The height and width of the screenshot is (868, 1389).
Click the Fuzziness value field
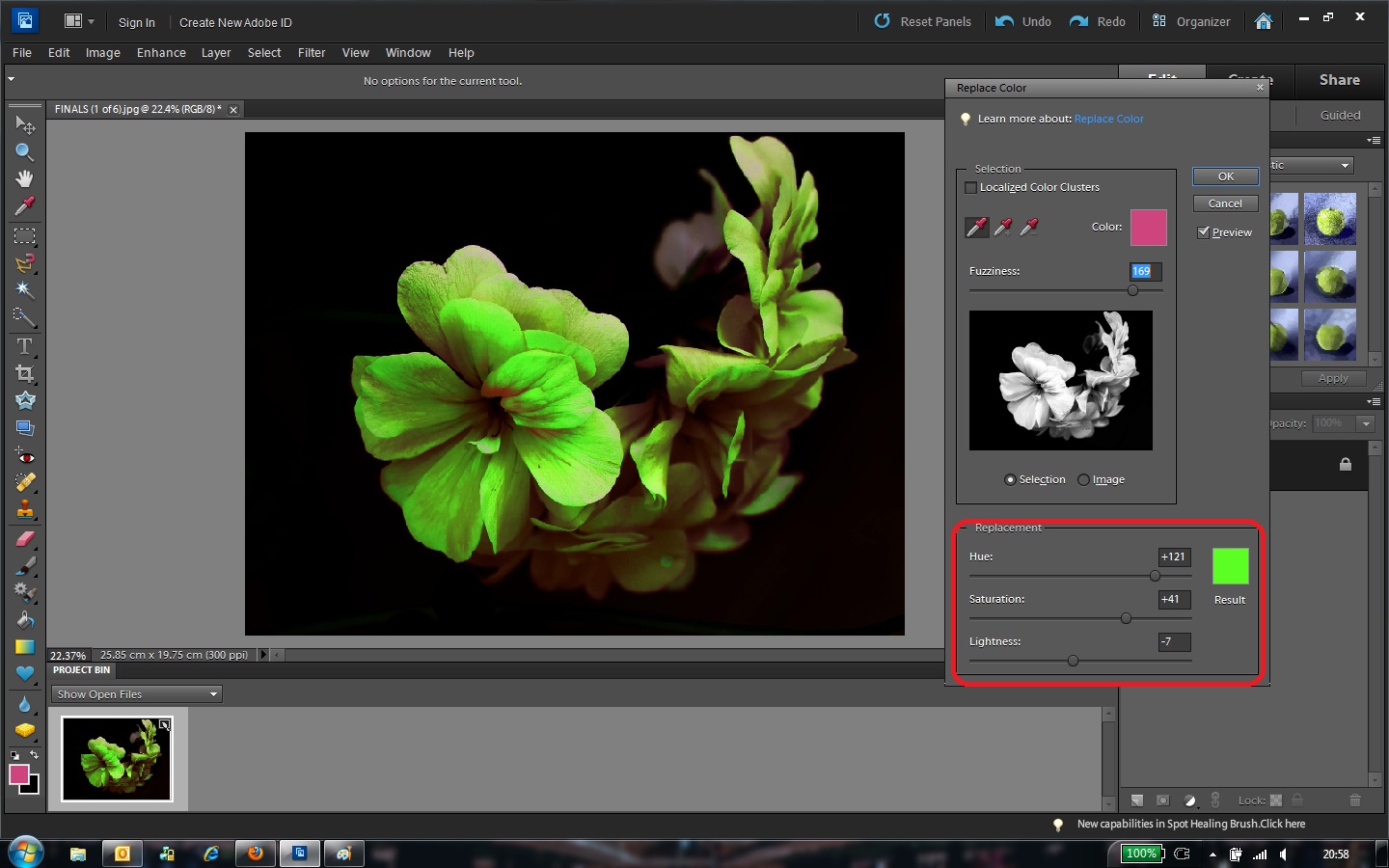click(x=1145, y=271)
